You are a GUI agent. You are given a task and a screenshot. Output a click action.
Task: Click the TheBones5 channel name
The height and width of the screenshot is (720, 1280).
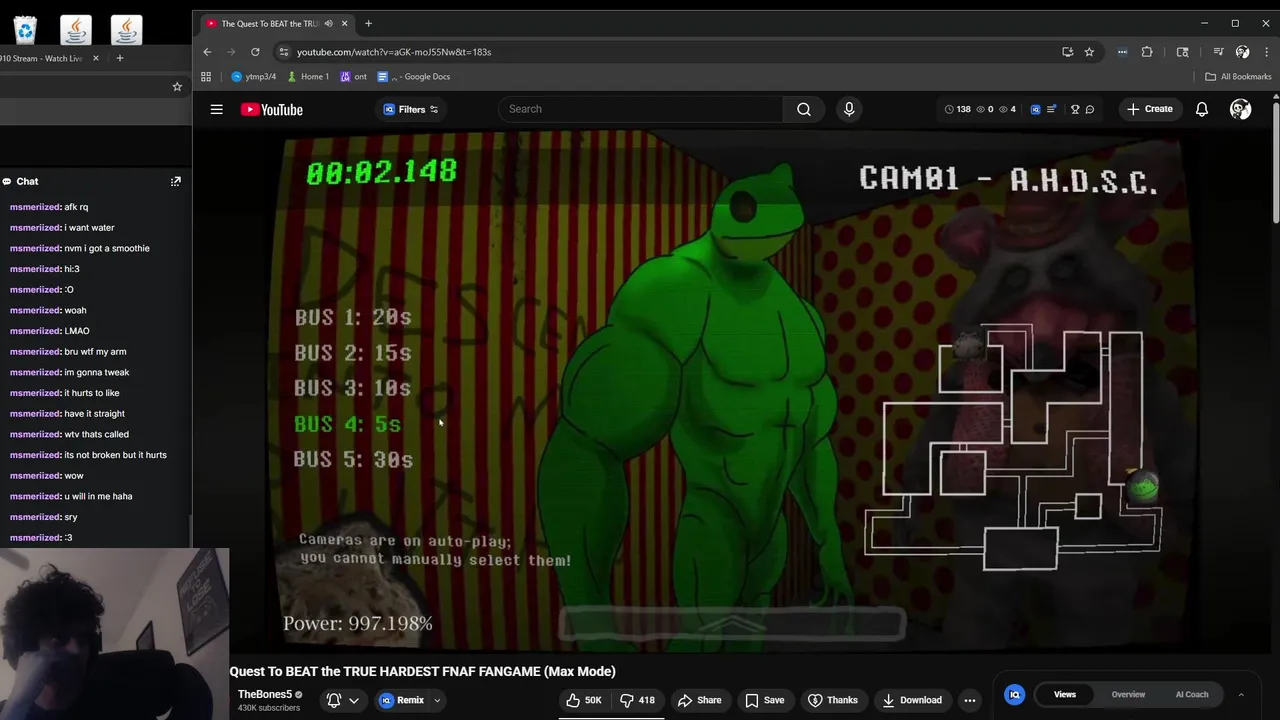(265, 694)
